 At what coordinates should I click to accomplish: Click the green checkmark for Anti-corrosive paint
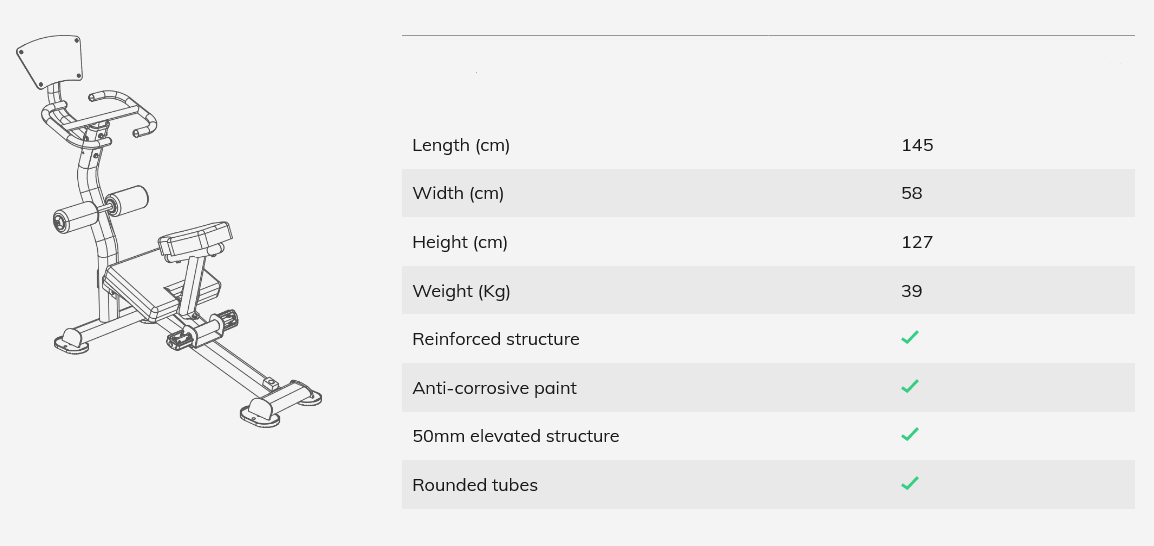[x=909, y=386]
